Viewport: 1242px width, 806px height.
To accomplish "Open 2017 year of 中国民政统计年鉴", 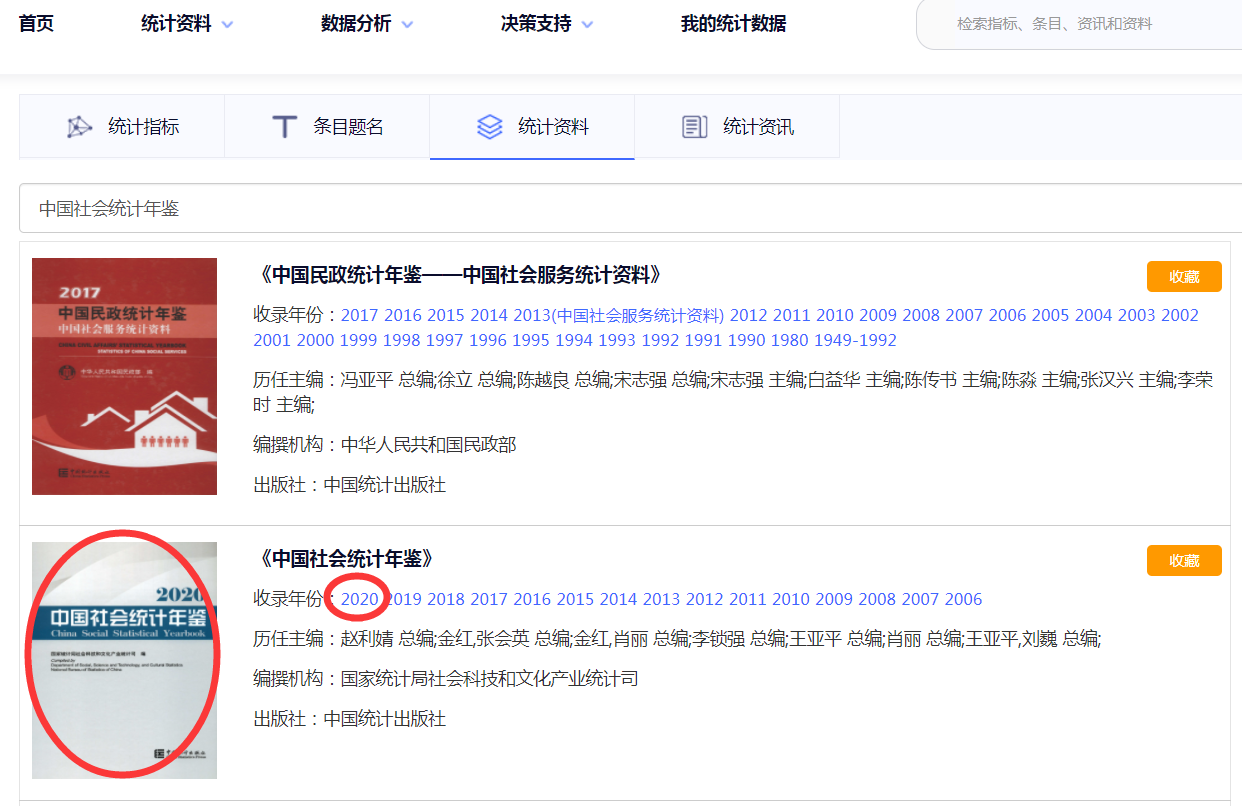I will (x=360, y=315).
